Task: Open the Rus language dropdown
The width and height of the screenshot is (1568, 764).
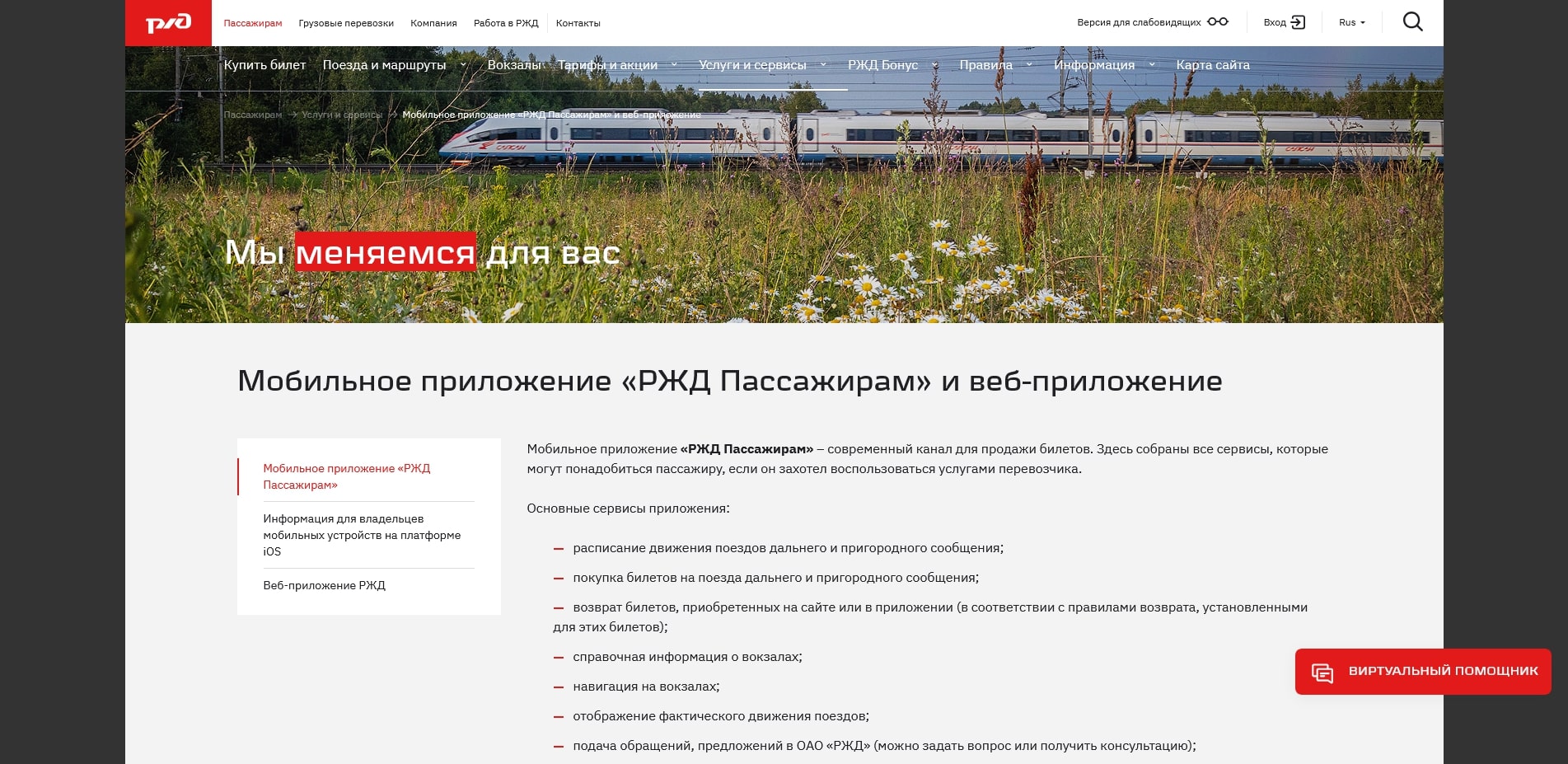Action: [1351, 22]
